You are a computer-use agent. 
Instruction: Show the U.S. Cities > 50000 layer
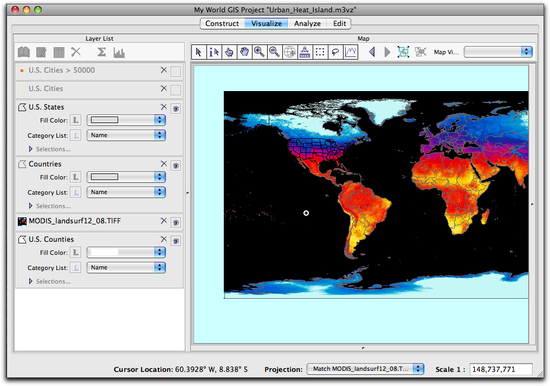click(x=176, y=72)
